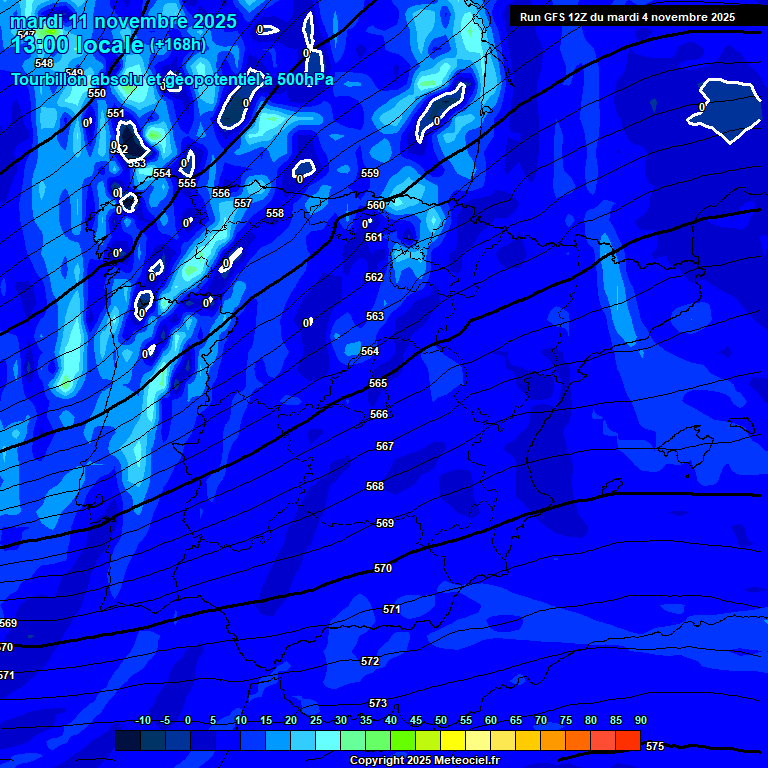Click the darkest navy legend swatch
This screenshot has height=768, width=768.
coord(128,741)
